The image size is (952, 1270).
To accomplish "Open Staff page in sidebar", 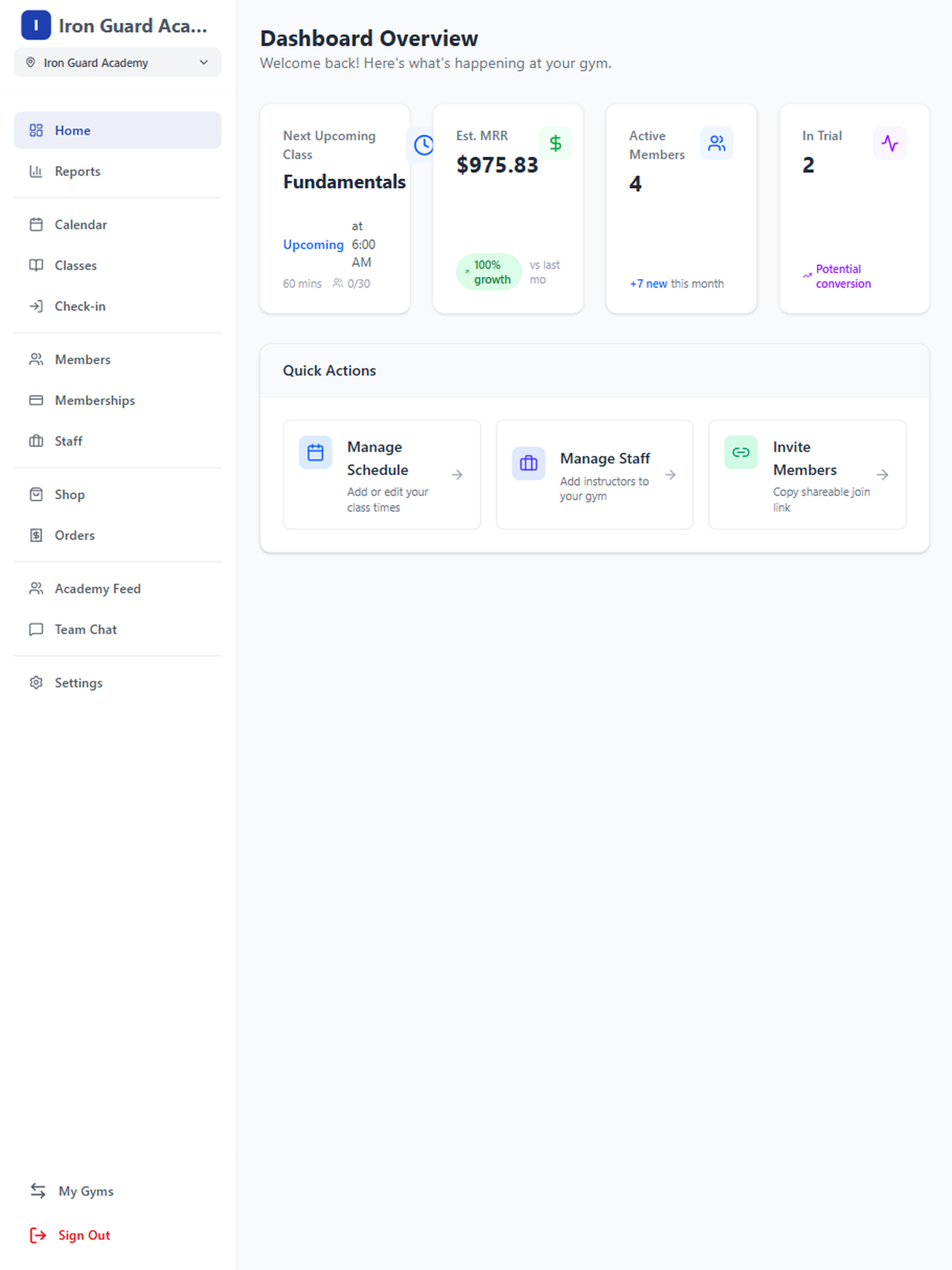I will tap(117, 441).
